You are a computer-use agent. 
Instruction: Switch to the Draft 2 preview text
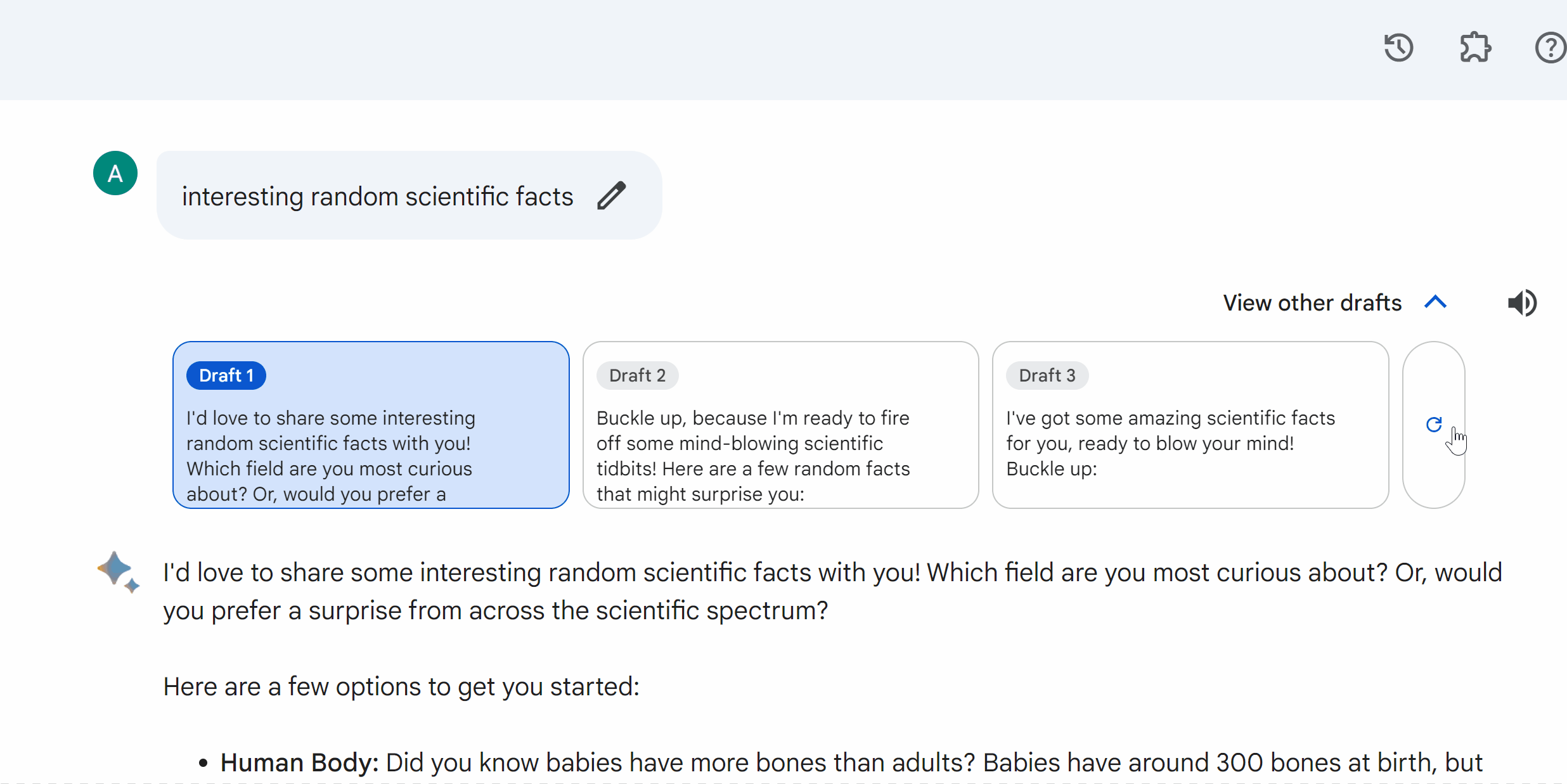[x=753, y=456]
